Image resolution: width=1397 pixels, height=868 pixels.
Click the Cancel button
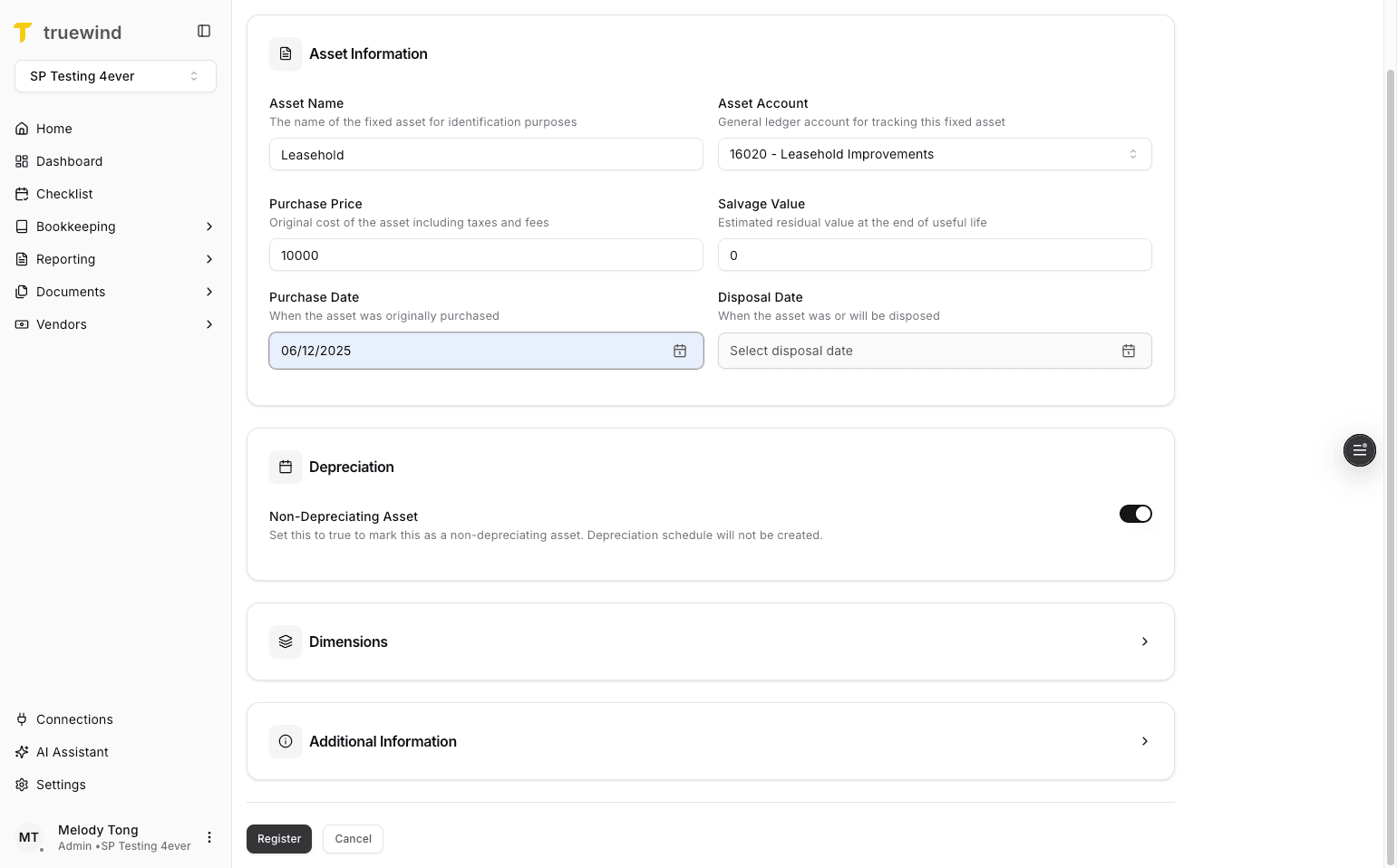click(353, 838)
